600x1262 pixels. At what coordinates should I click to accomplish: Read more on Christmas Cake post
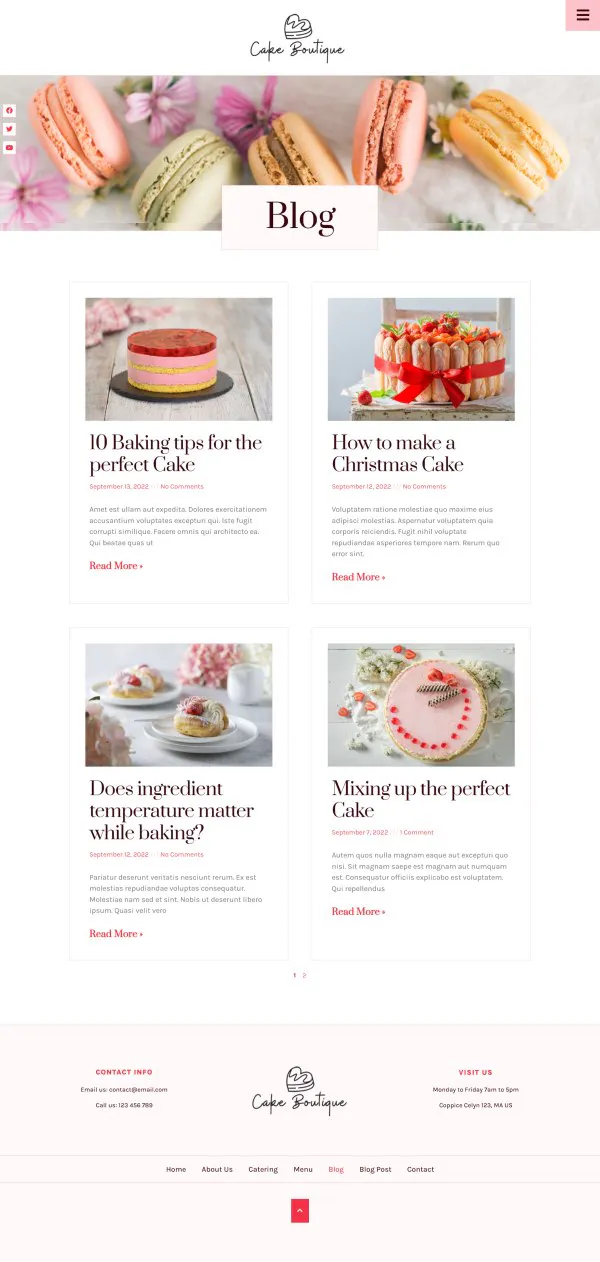click(x=358, y=577)
